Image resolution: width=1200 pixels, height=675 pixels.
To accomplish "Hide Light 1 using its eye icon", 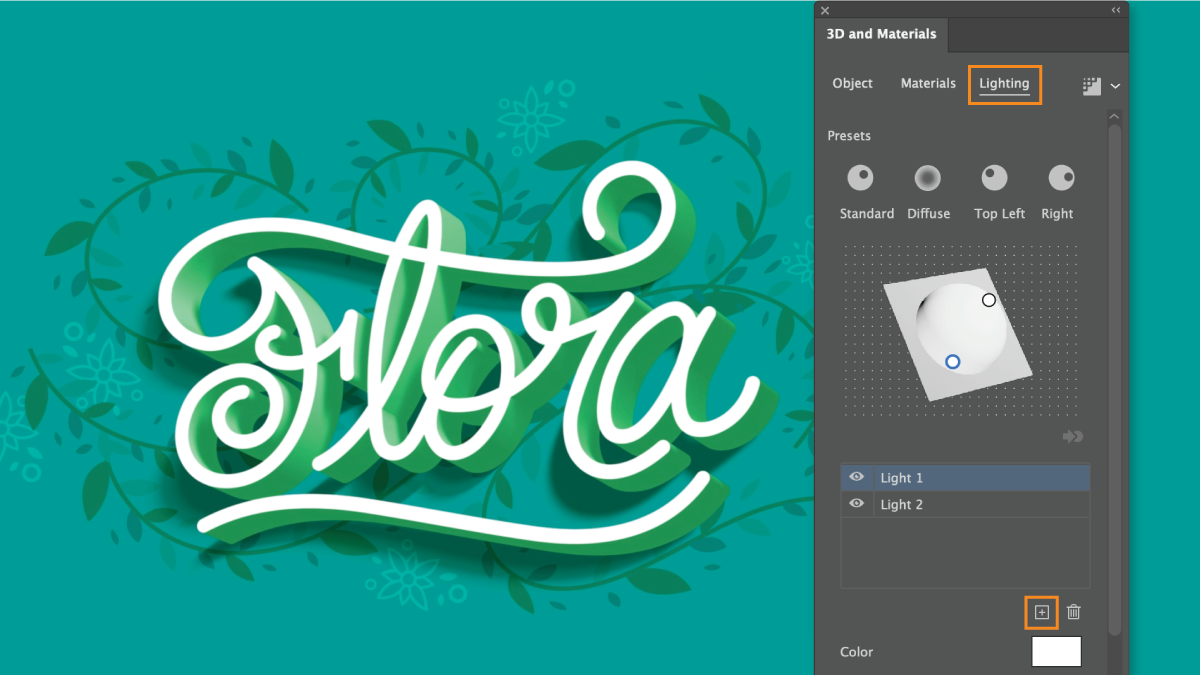I will pyautogui.click(x=857, y=478).
